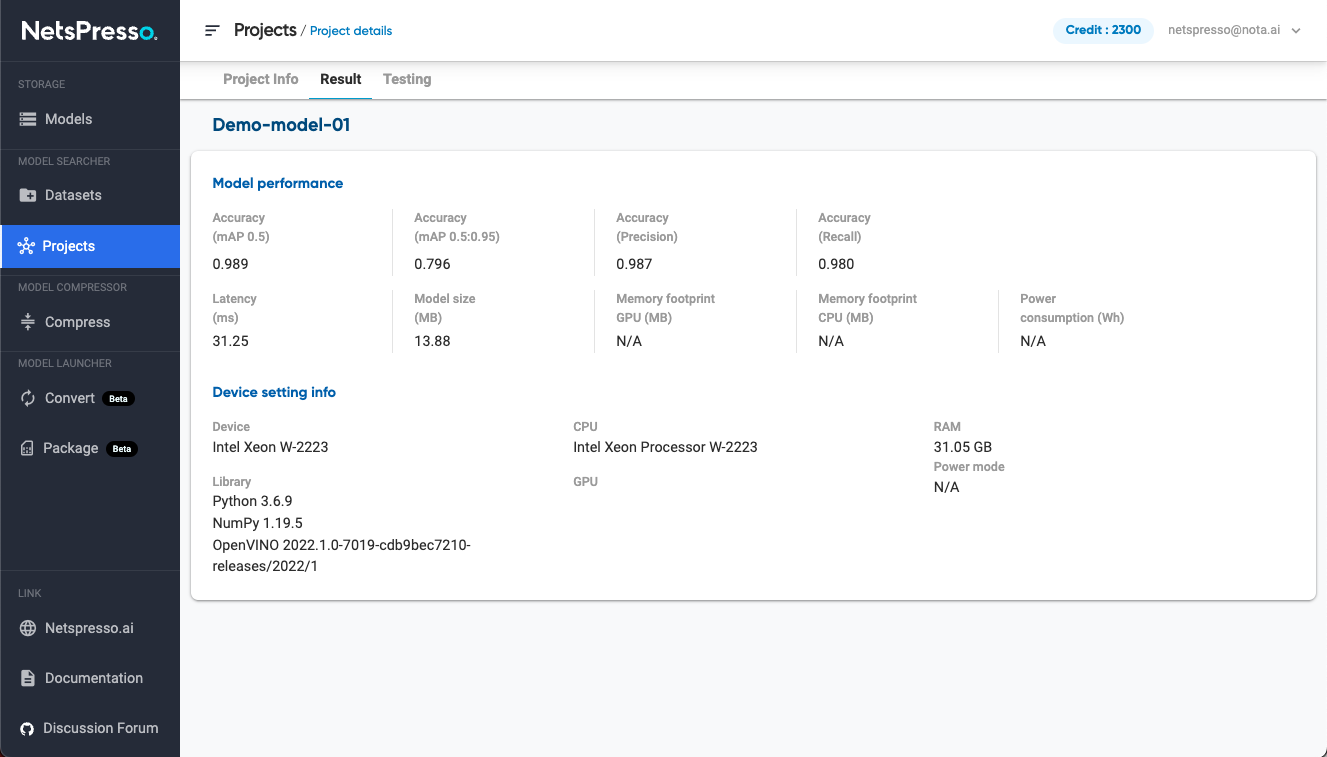Open the netspresso@nota.ai account menu
This screenshot has height=757, width=1327.
(1234, 30)
